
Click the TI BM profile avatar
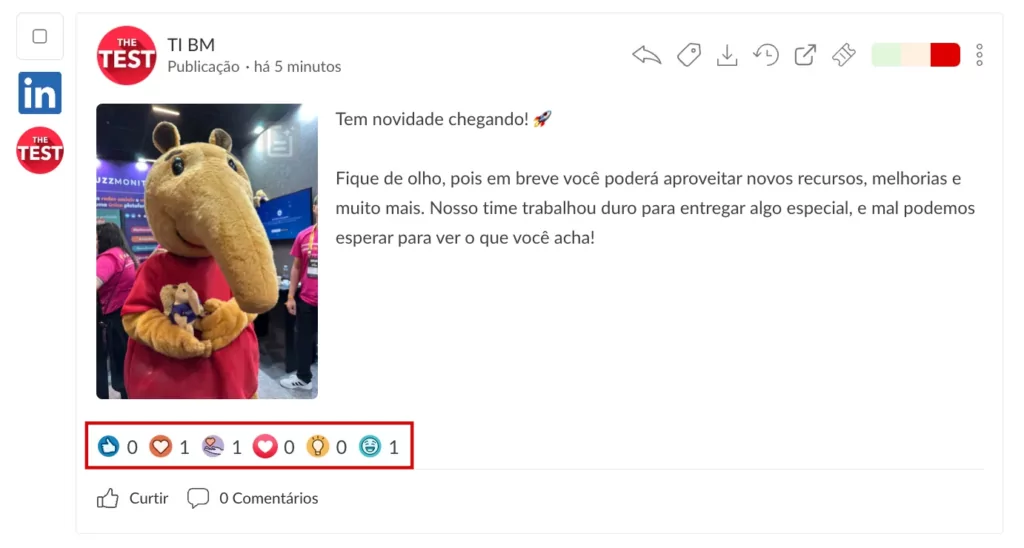click(x=127, y=56)
